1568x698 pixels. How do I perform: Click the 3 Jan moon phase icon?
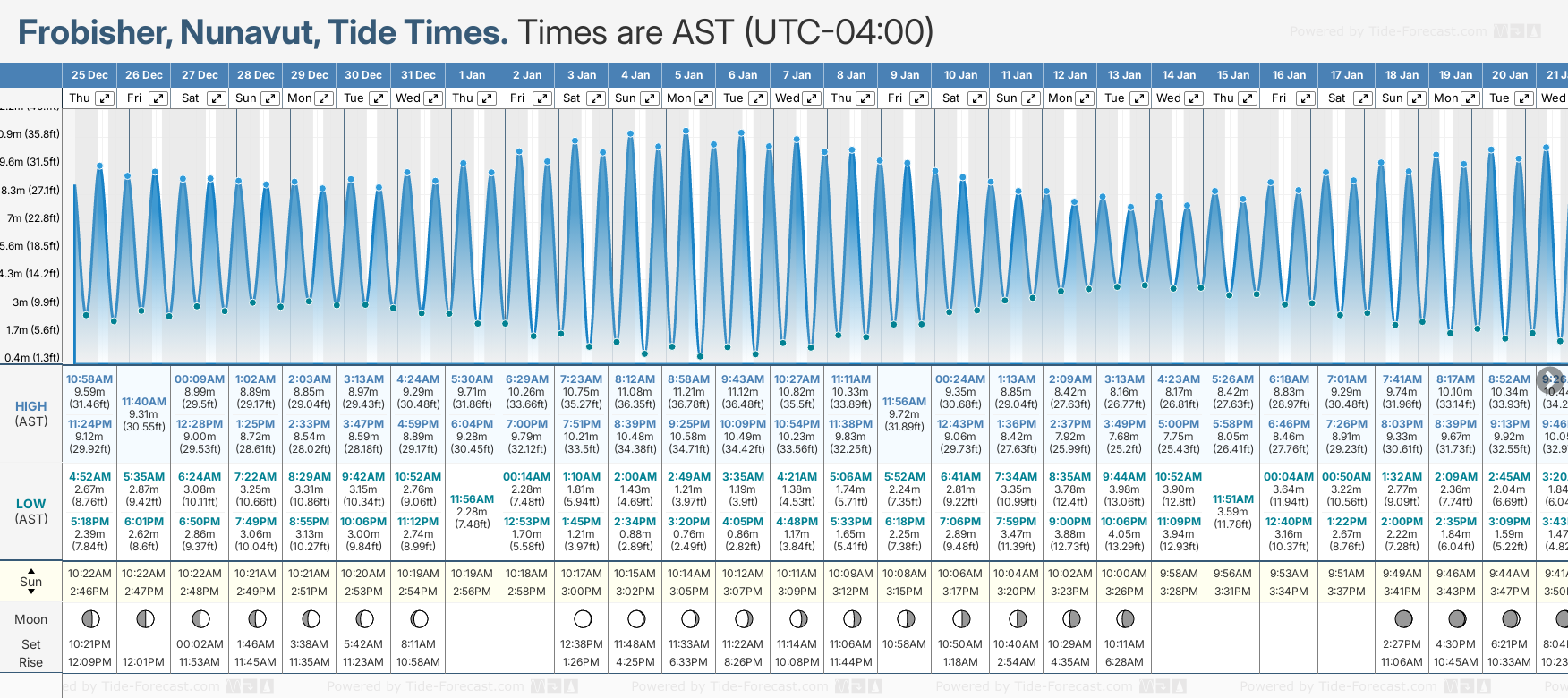582,618
